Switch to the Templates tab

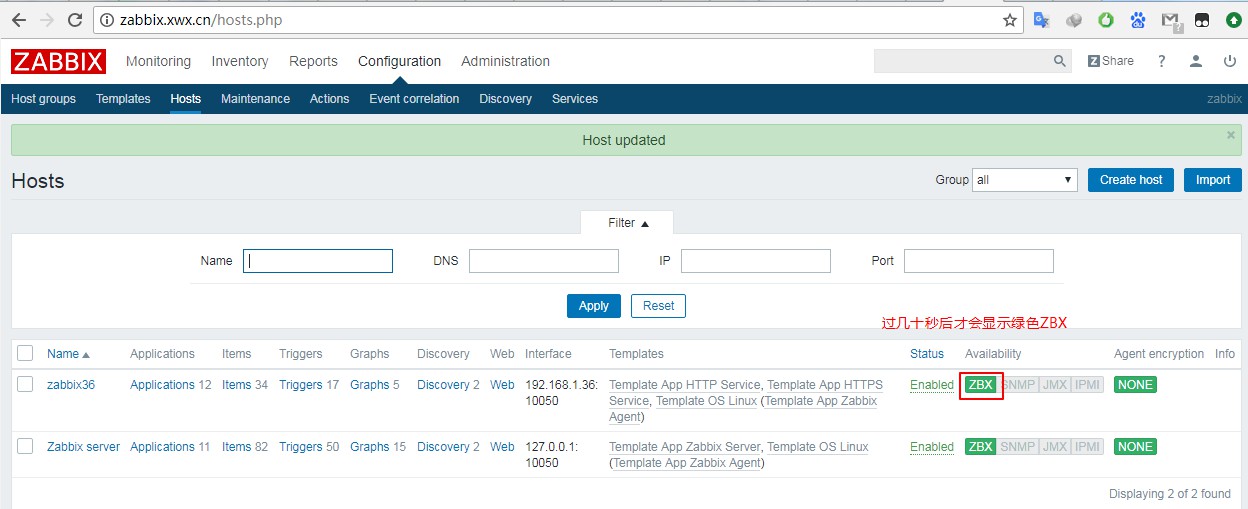point(123,99)
